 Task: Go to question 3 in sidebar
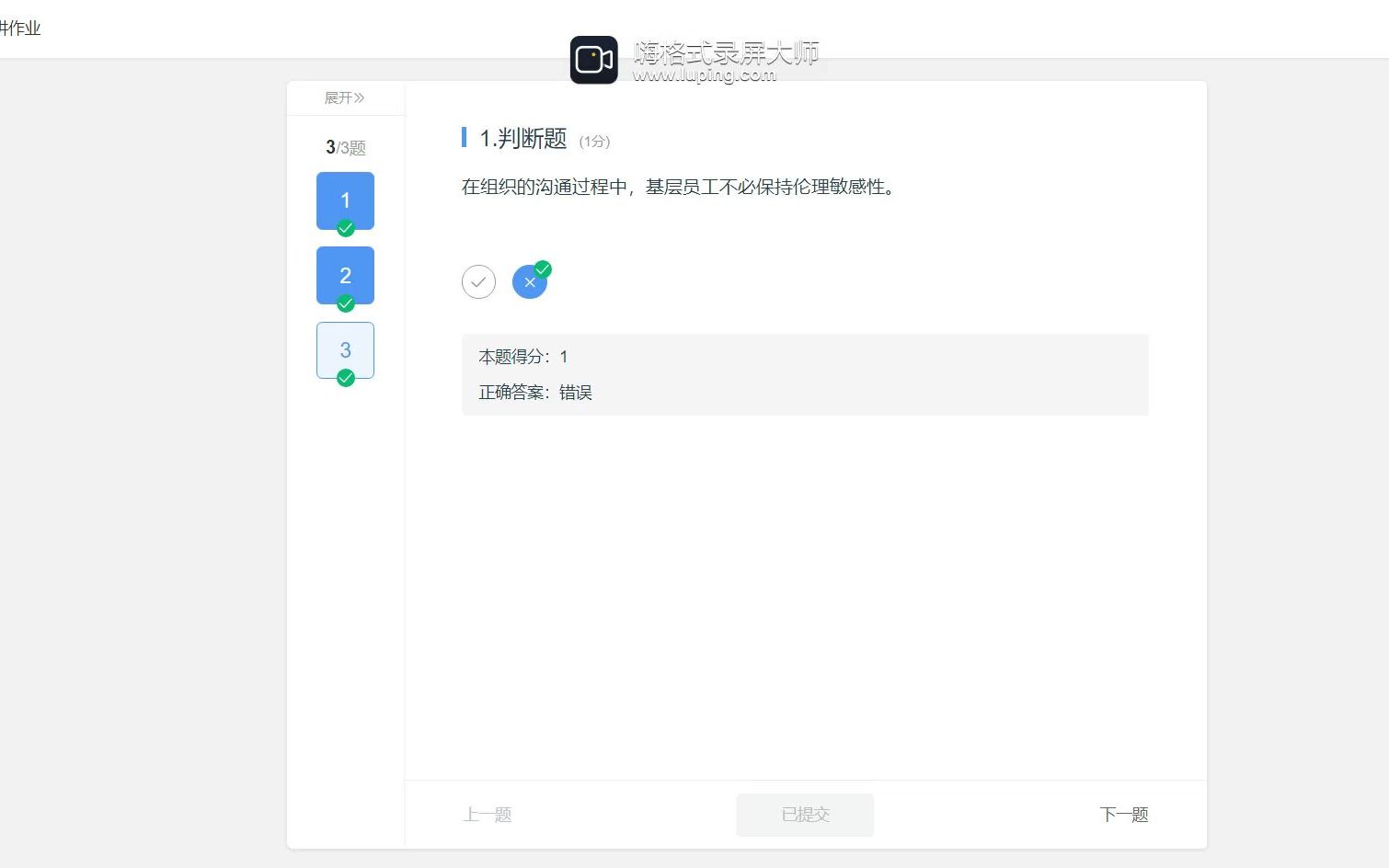(345, 350)
